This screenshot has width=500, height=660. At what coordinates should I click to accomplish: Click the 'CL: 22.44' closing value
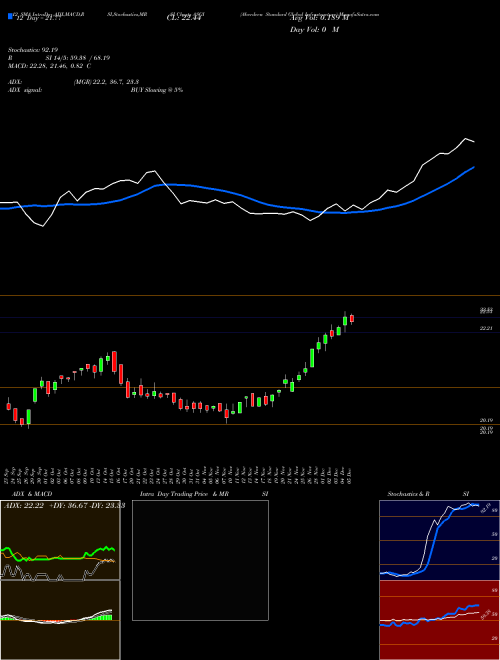pyautogui.click(x=184, y=18)
